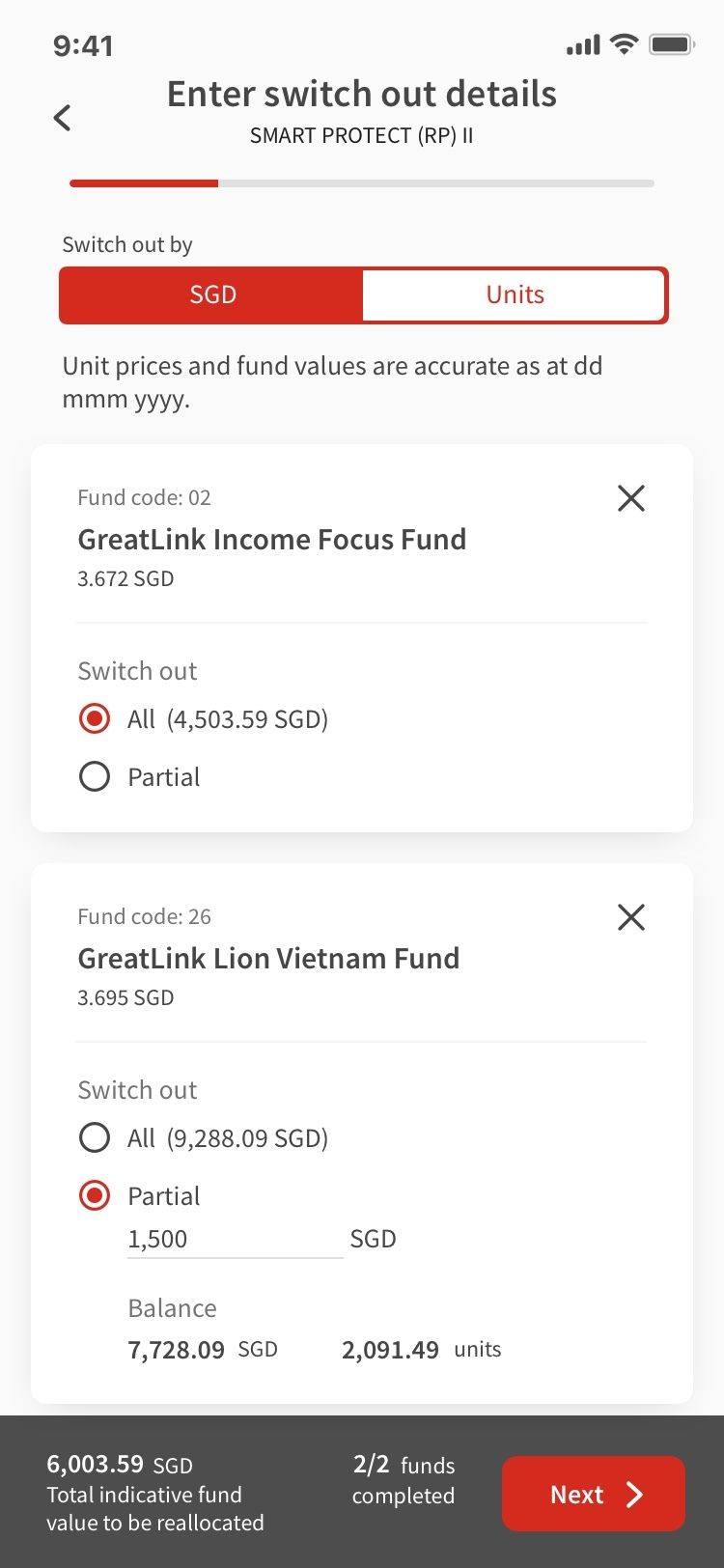Viewport: 724px width, 1568px height.
Task: Tap the GreatLink Lion Vietnam Fund title
Action: coord(268,958)
